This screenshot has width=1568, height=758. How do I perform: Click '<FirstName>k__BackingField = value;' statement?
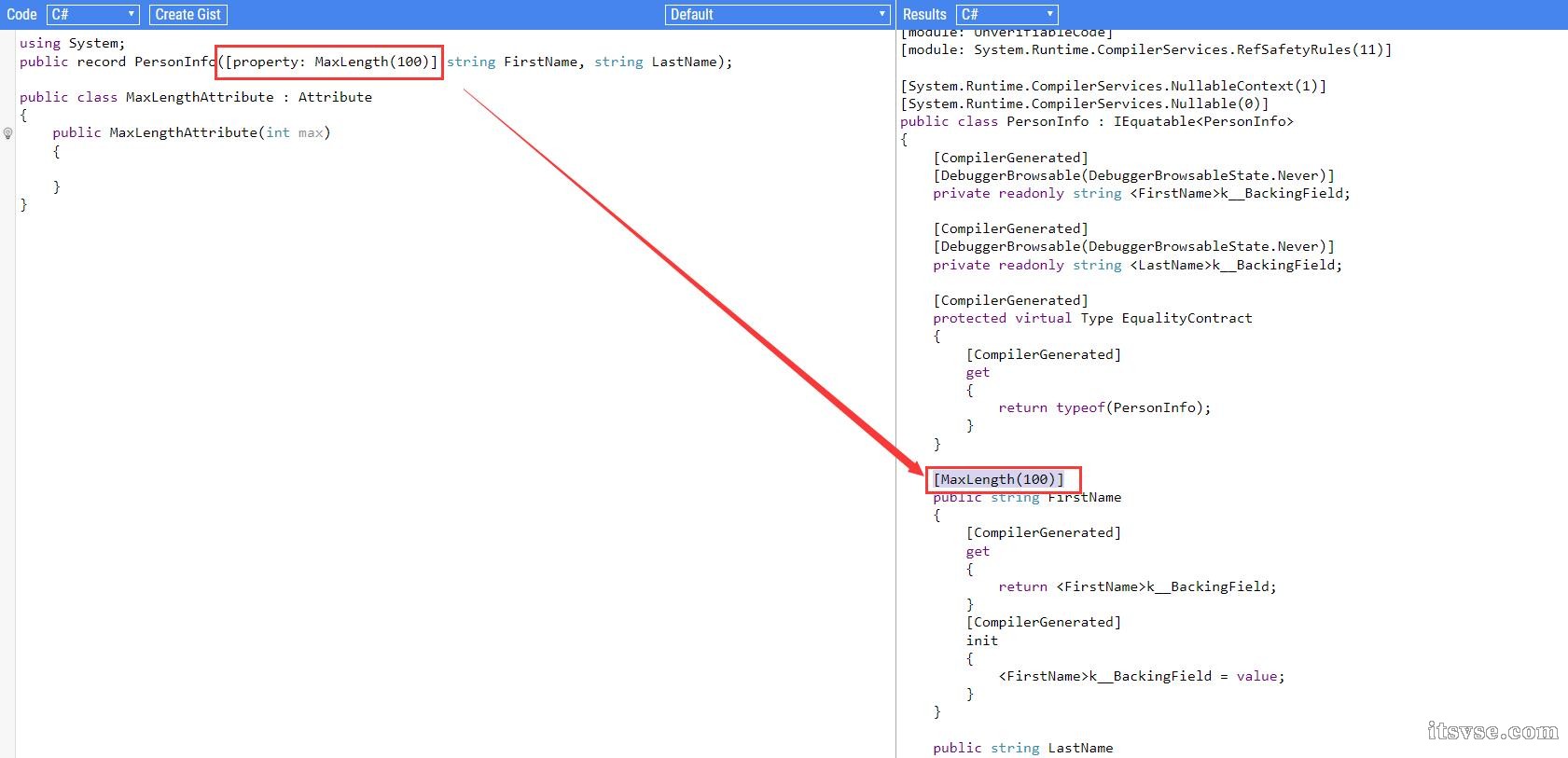point(1142,676)
